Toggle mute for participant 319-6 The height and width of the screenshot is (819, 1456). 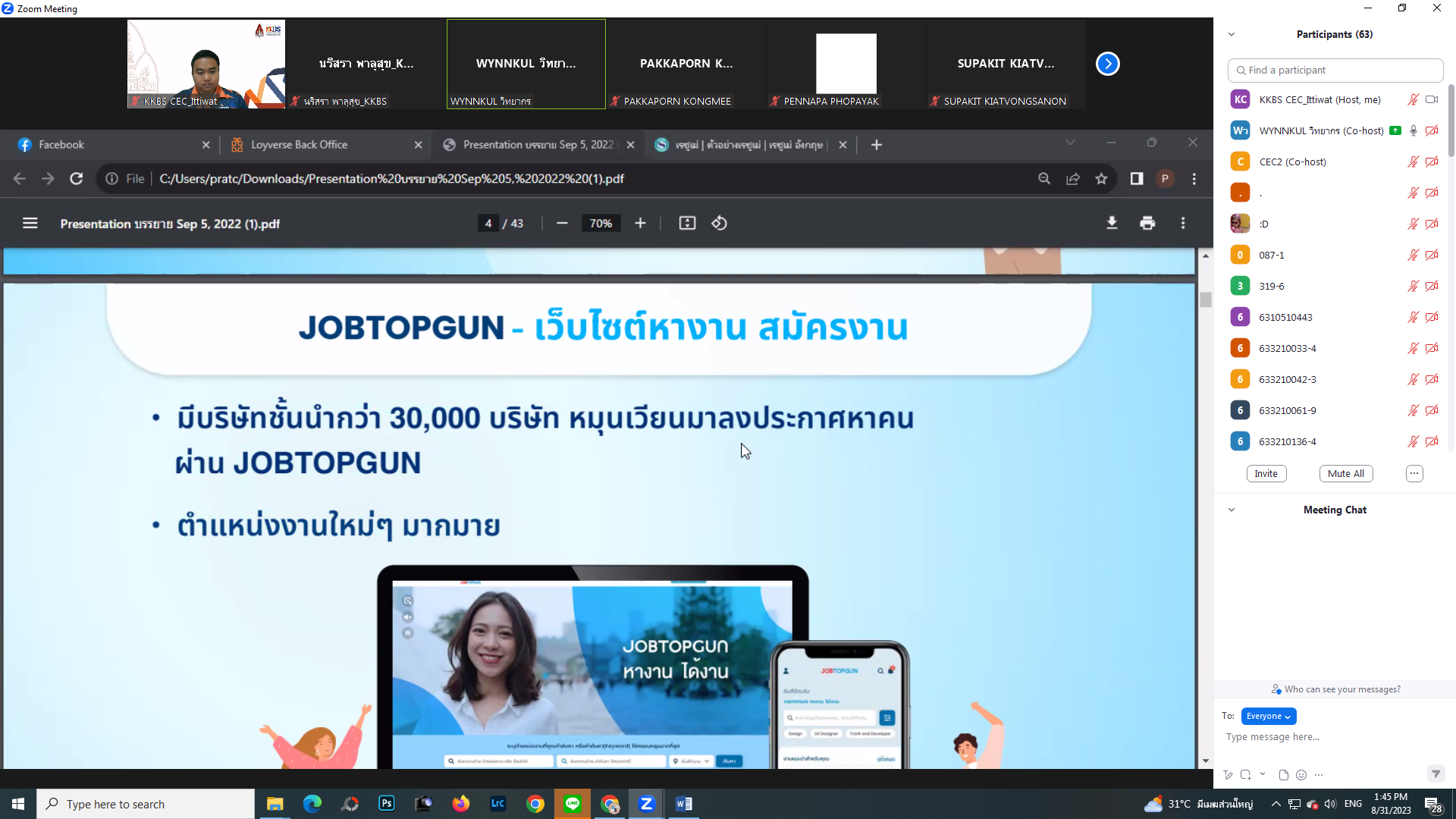[x=1413, y=286]
